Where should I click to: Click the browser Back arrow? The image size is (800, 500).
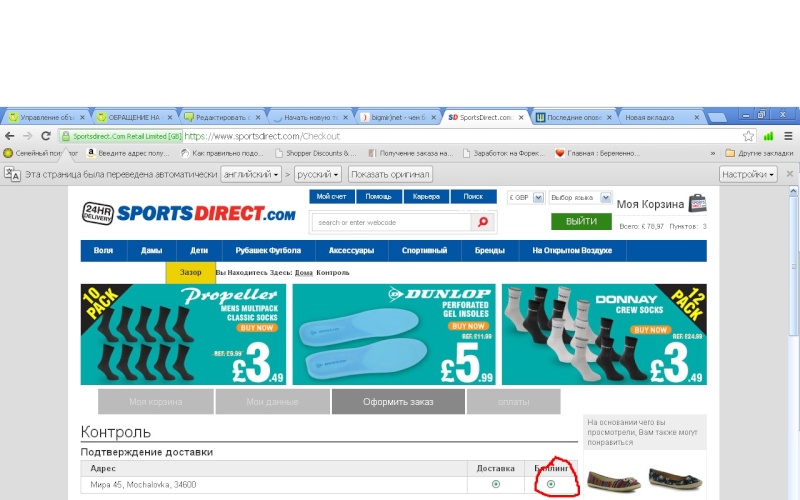coord(9,136)
